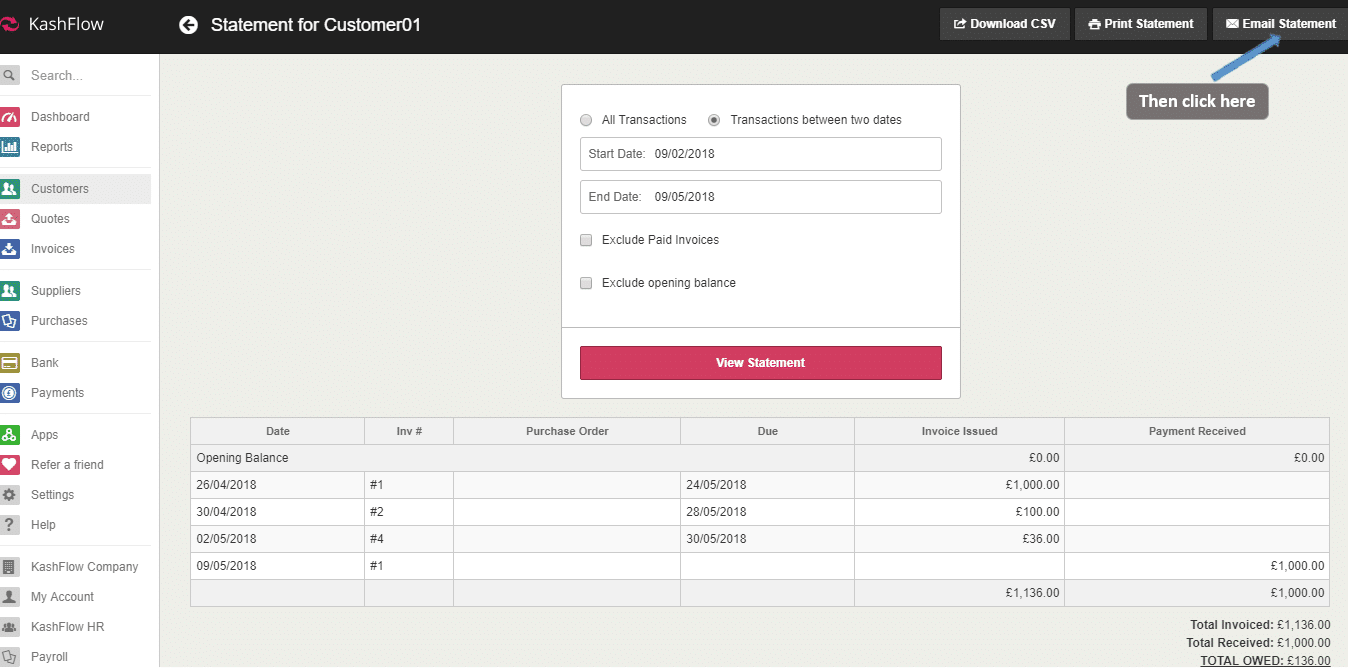Click the back arrow icon beside Statement title

(x=188, y=25)
